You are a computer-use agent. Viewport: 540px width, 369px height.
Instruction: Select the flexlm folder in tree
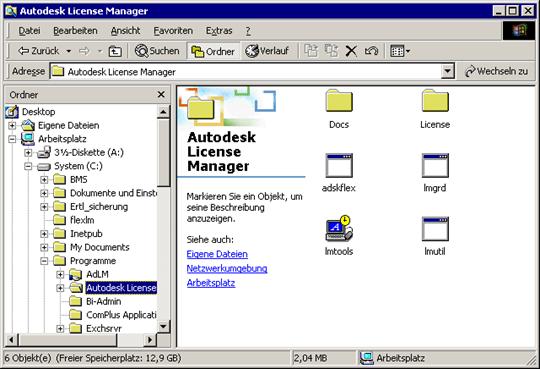82,220
